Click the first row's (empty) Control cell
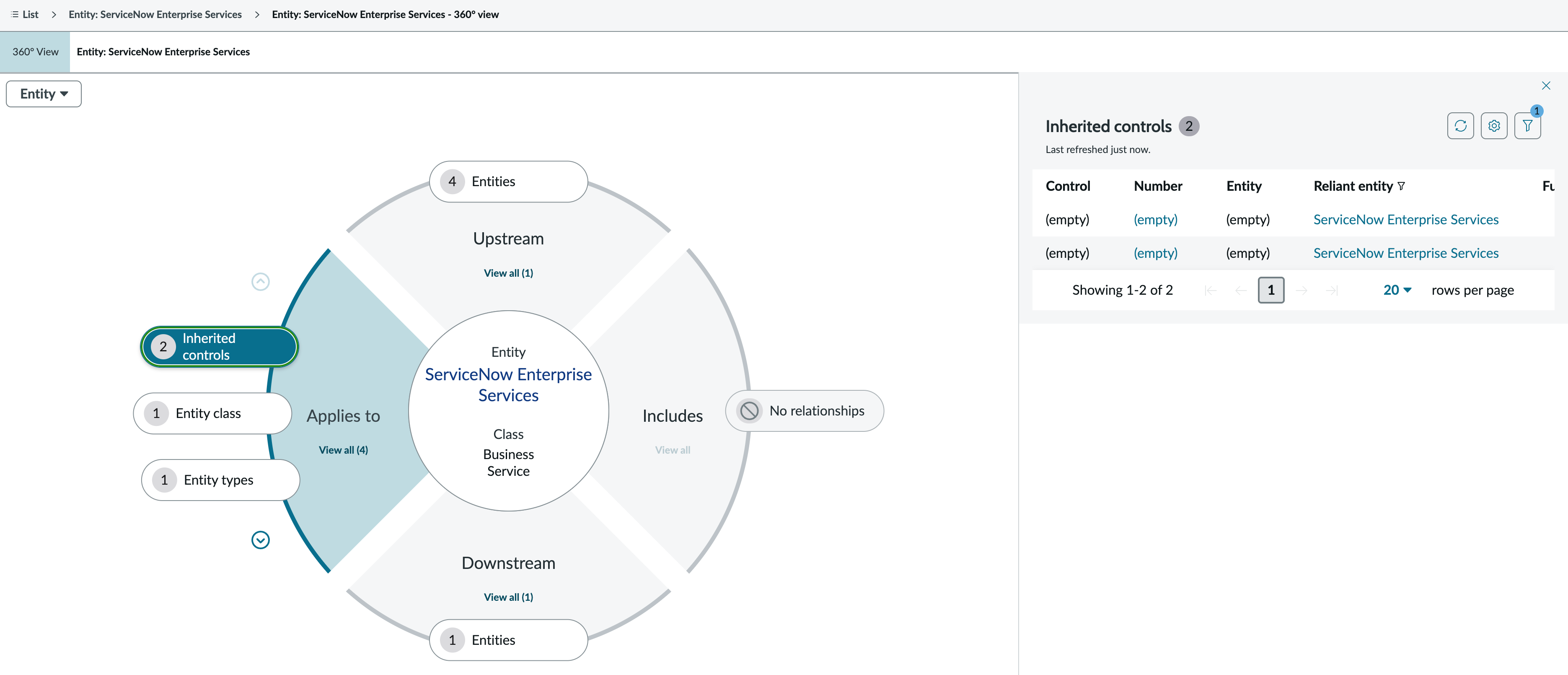This screenshot has width=1568, height=675. [x=1068, y=220]
